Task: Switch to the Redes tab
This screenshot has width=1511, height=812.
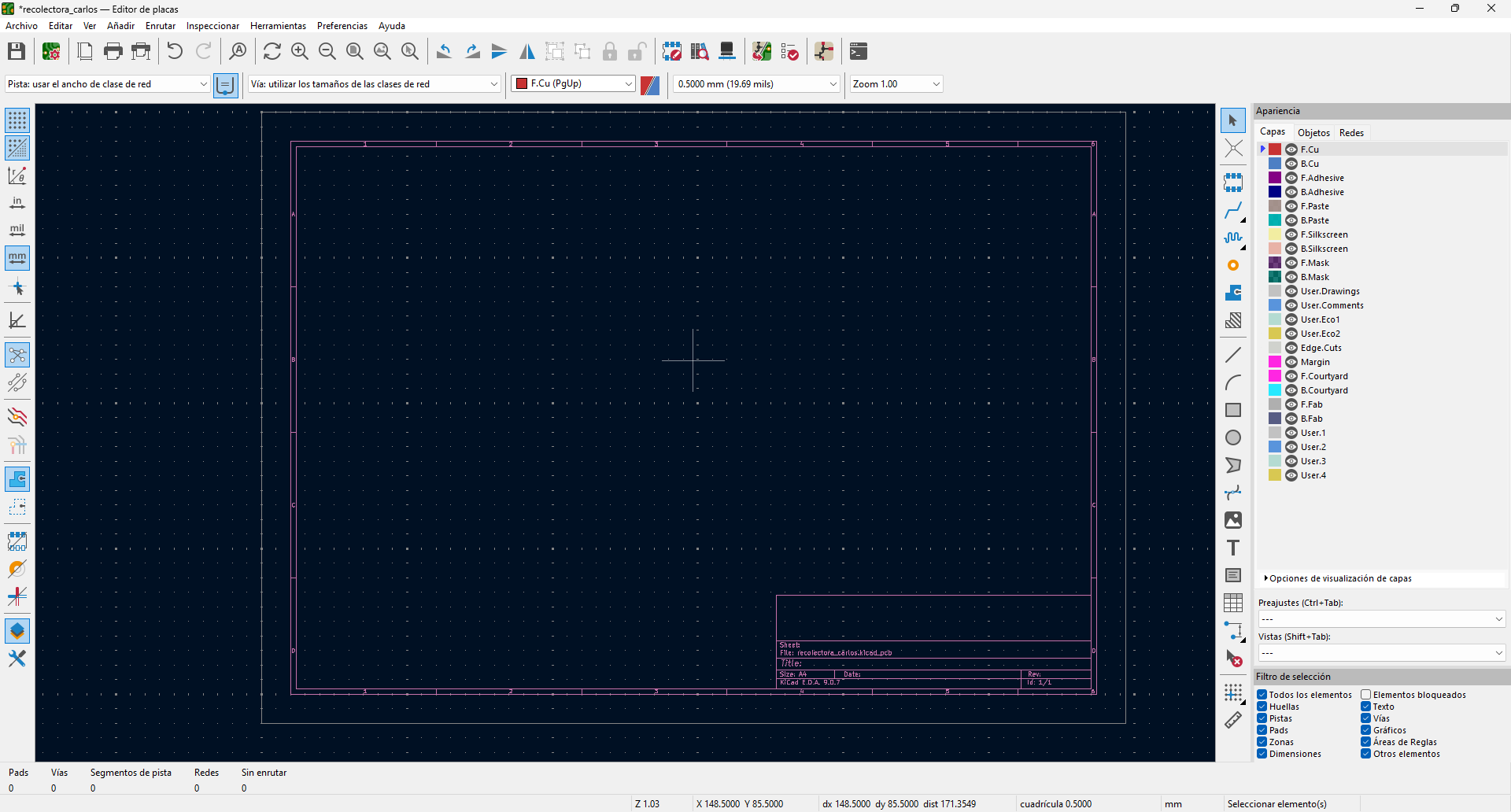Action: [x=1352, y=132]
